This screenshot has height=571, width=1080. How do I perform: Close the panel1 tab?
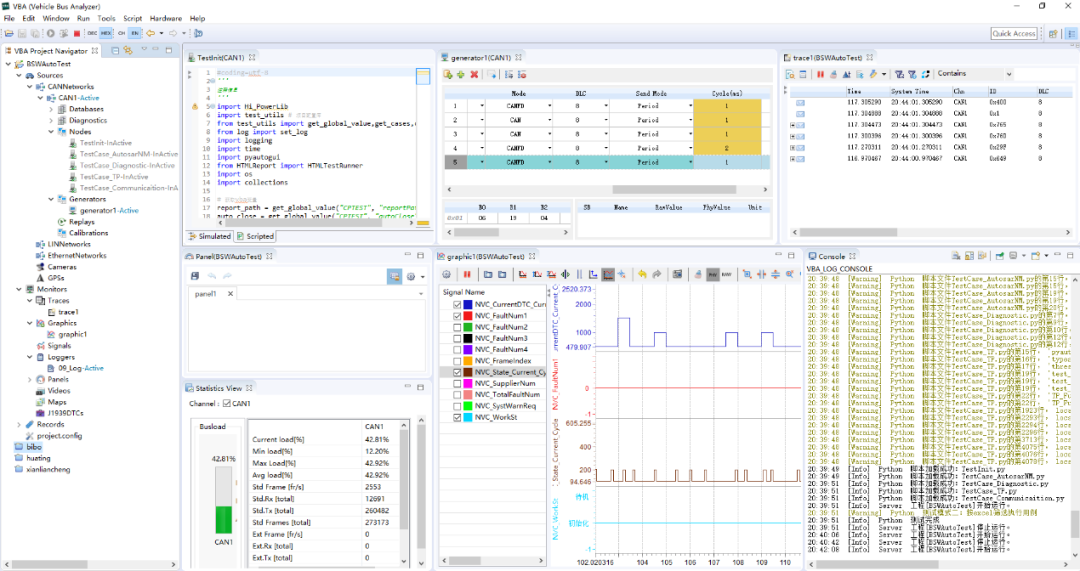click(x=230, y=293)
